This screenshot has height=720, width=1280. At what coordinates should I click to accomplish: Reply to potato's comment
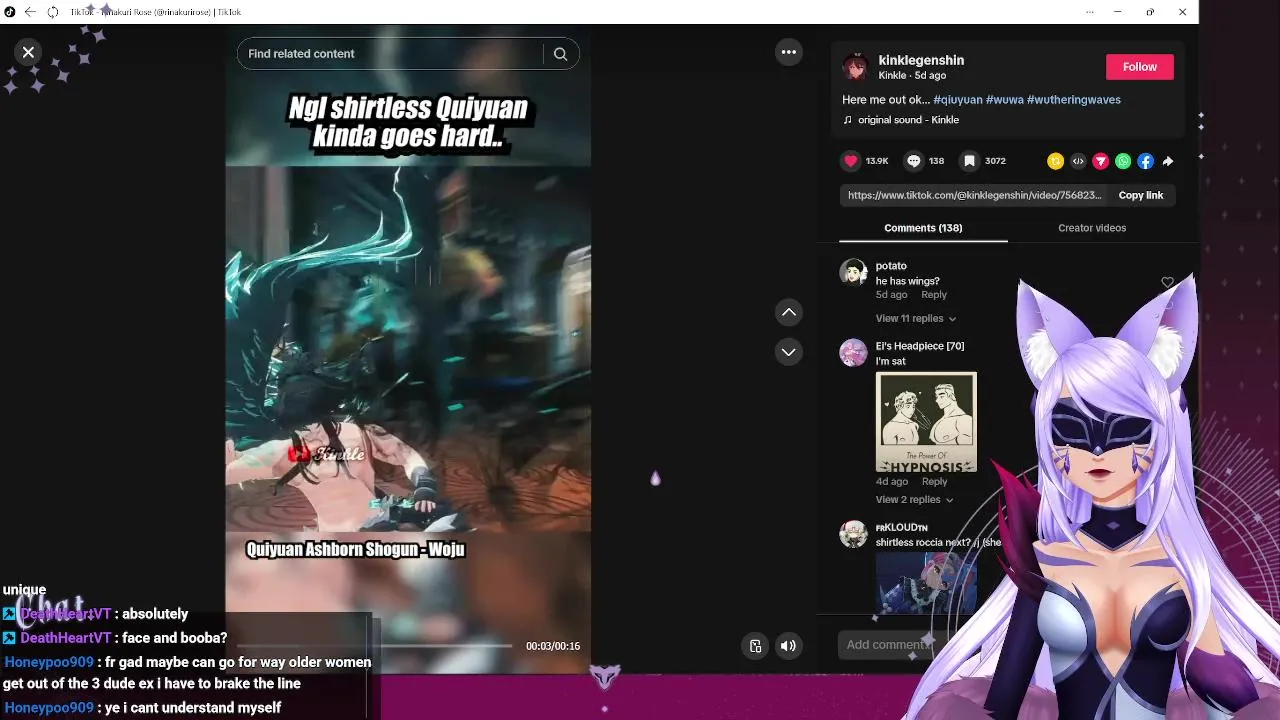[934, 295]
